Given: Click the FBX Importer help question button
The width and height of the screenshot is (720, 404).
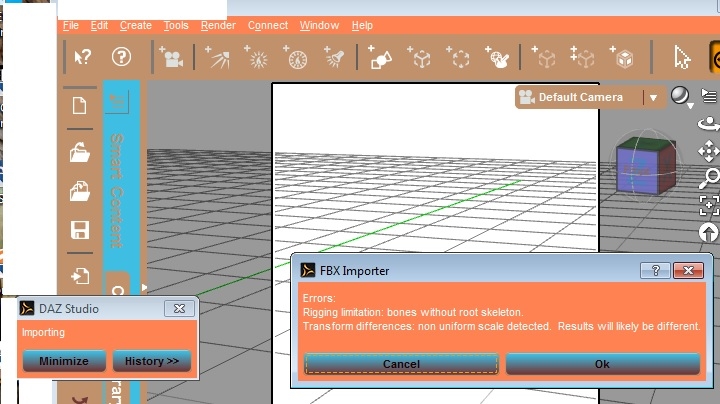Looking at the screenshot, I should (655, 270).
